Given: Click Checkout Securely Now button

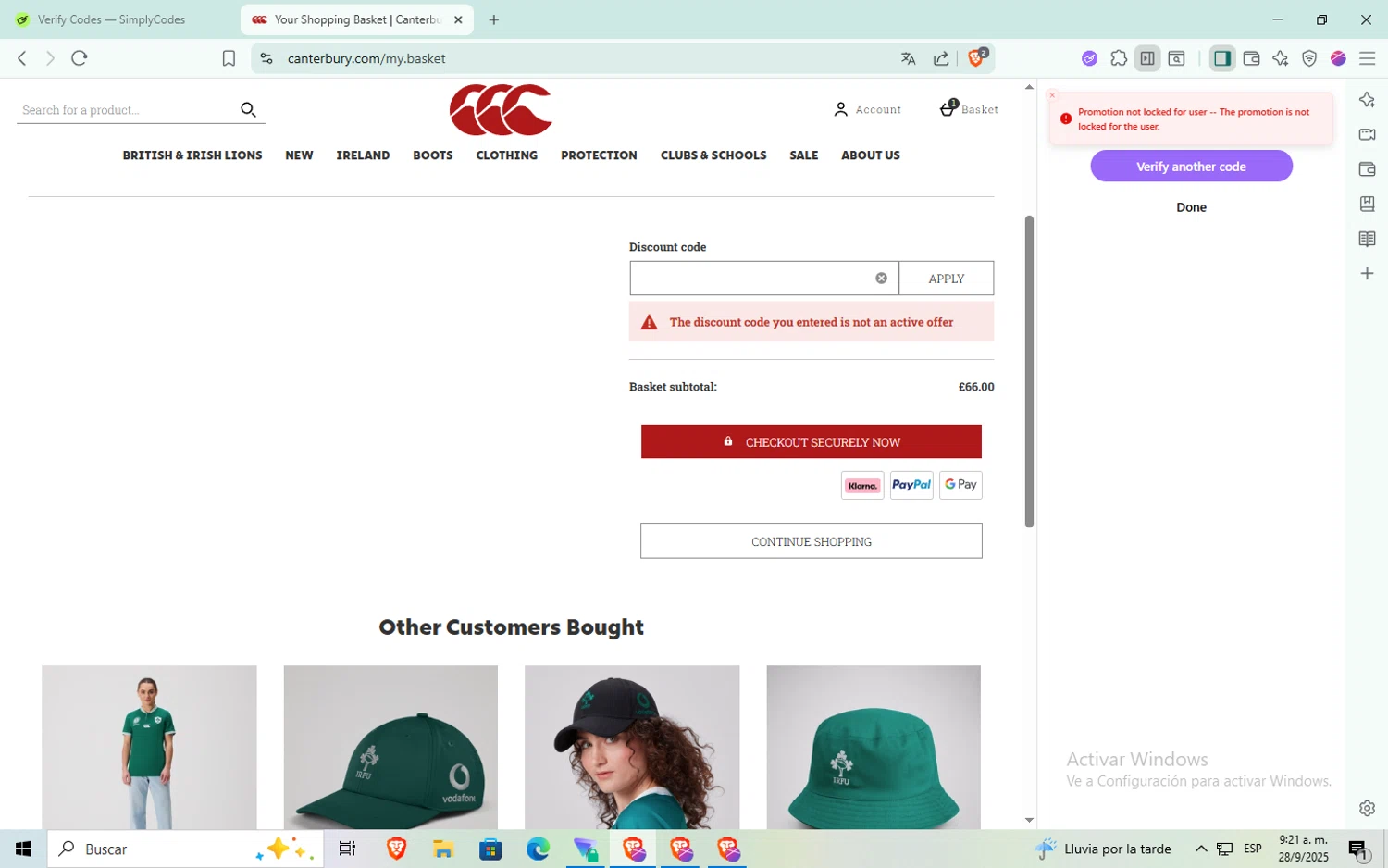Looking at the screenshot, I should tap(812, 441).
